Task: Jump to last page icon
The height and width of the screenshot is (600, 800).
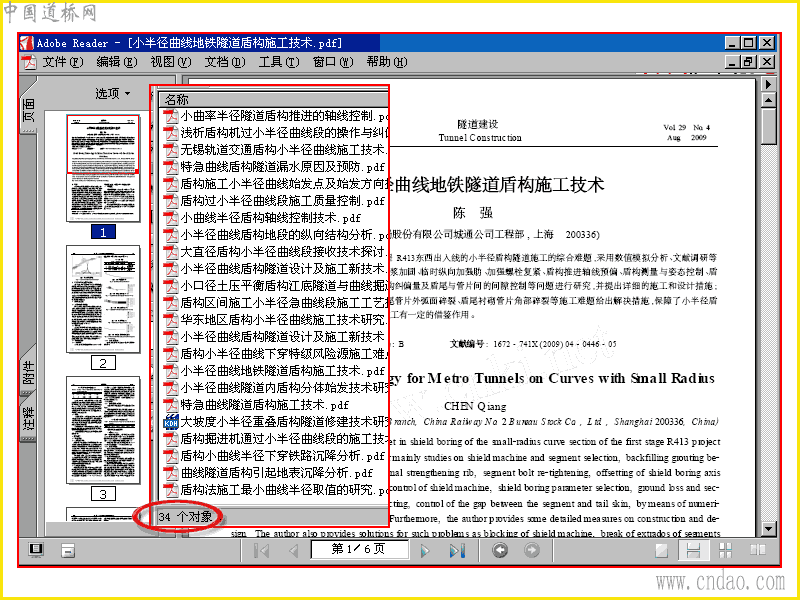Action: [x=457, y=551]
